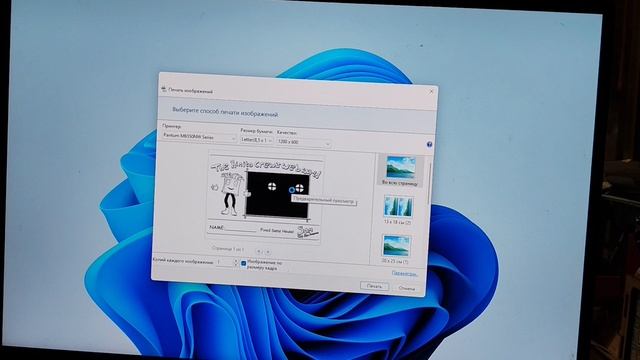Go to previous preview page arrow

259,251
